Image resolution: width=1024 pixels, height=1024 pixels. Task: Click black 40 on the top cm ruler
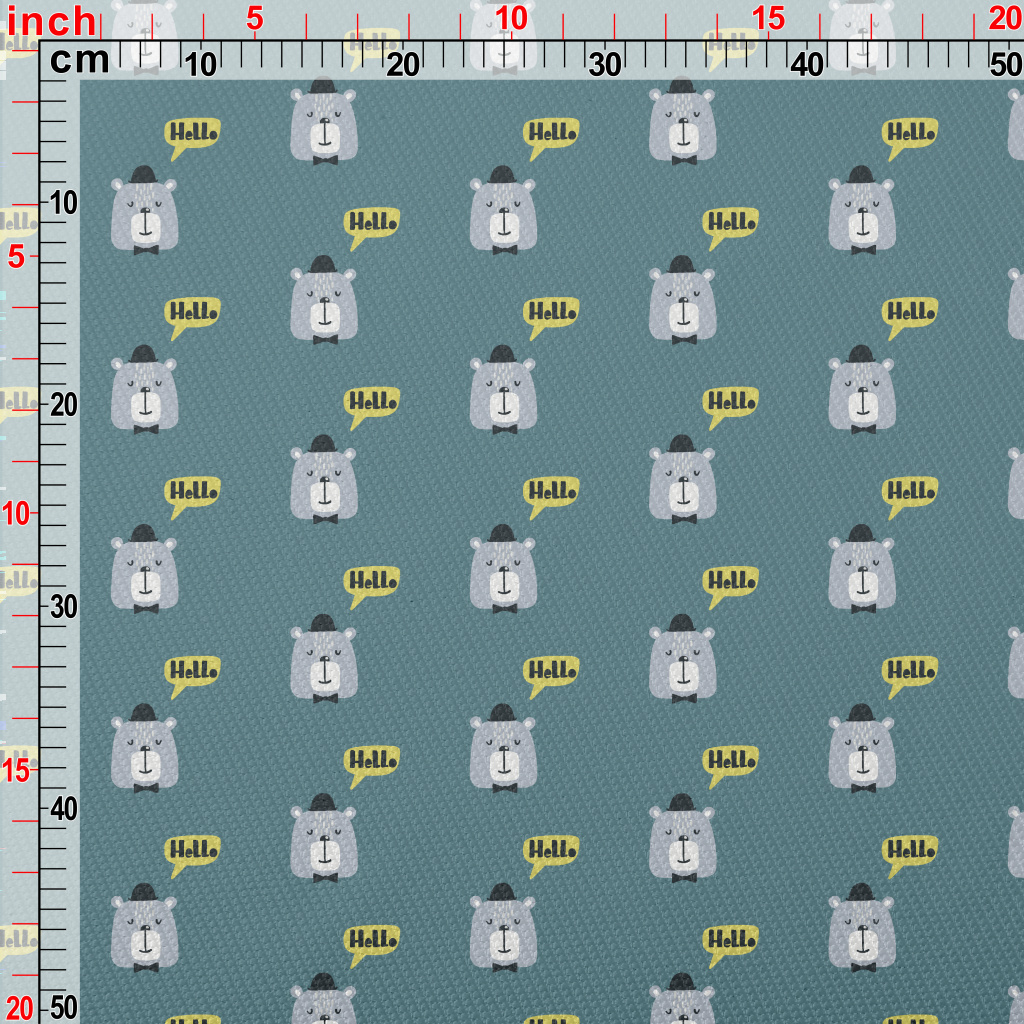point(807,65)
